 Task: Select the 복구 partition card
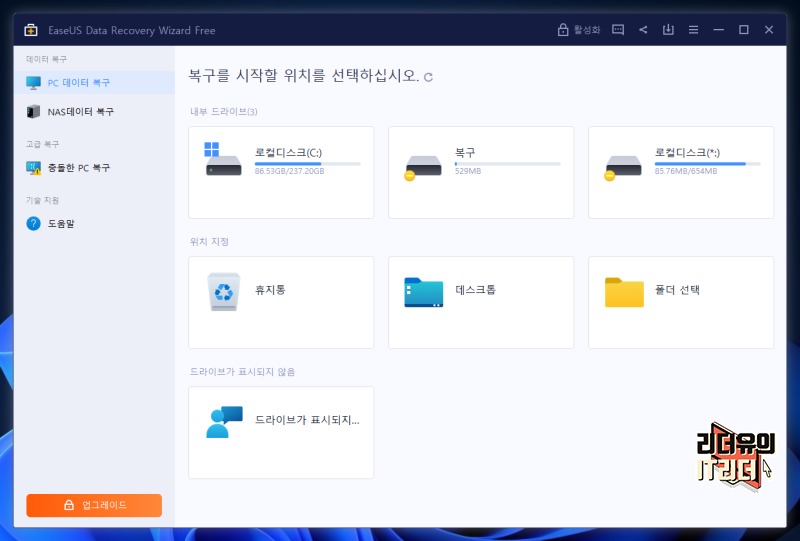[x=481, y=173]
